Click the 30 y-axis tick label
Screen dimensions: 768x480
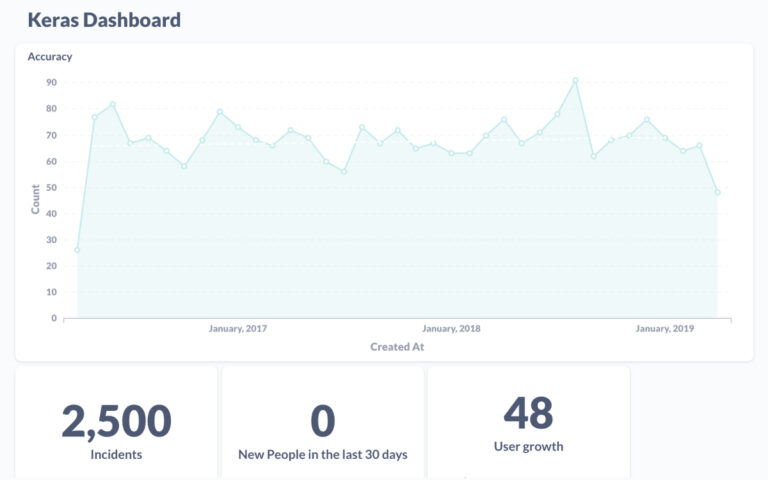[x=51, y=240]
